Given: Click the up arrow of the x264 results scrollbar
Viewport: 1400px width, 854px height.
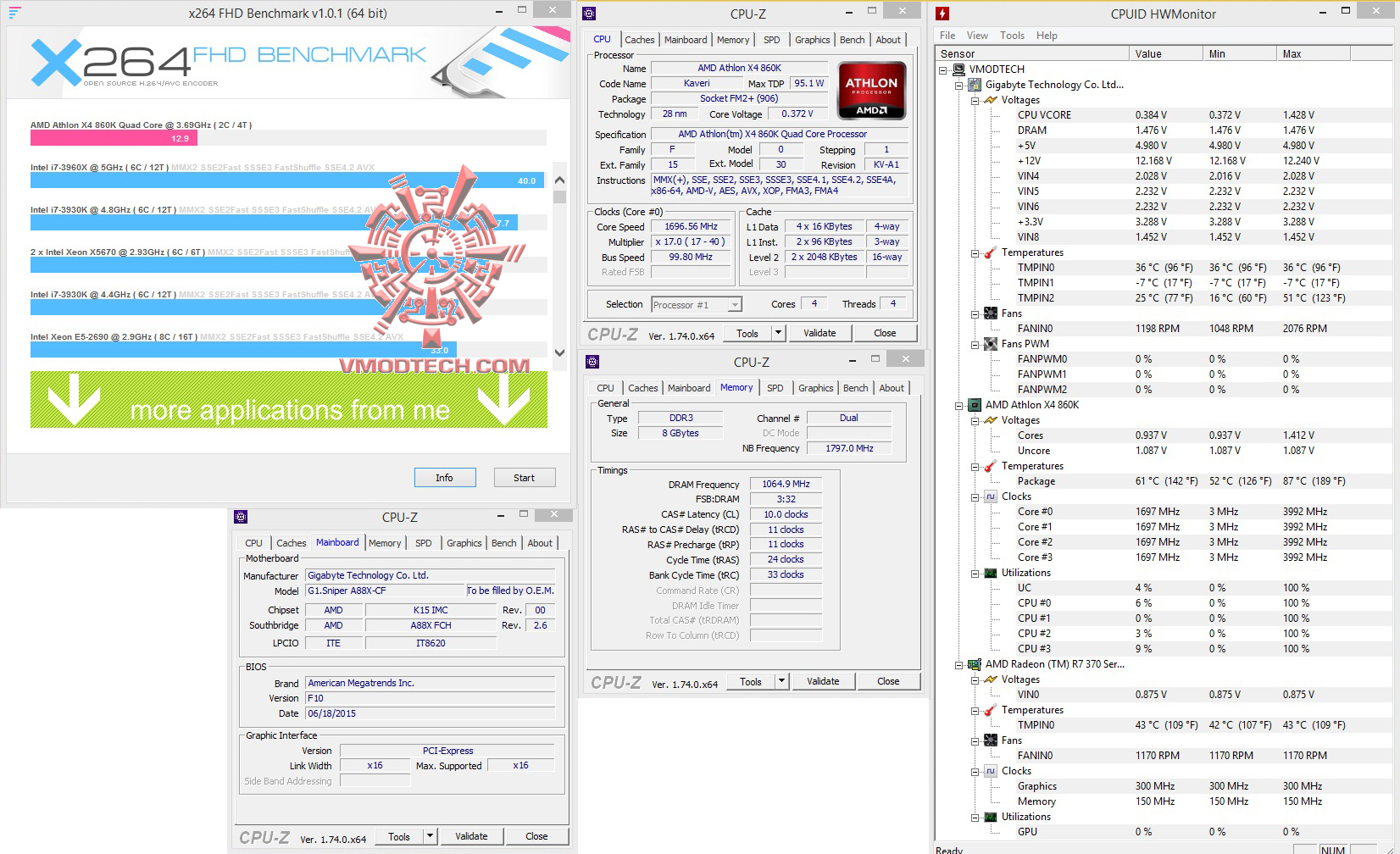Looking at the screenshot, I should 559,180.
